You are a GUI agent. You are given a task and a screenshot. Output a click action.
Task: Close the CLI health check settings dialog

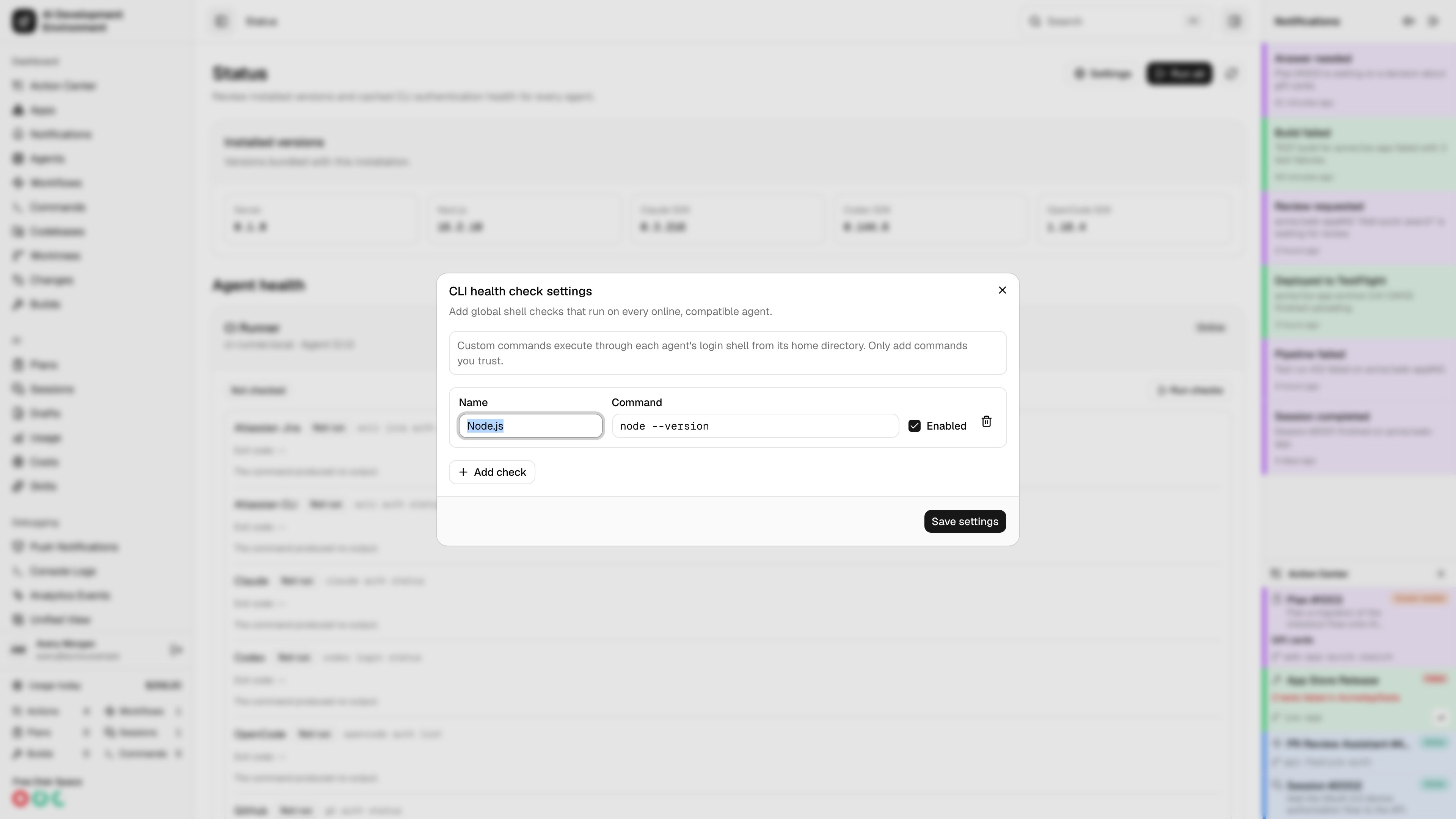(1002, 290)
